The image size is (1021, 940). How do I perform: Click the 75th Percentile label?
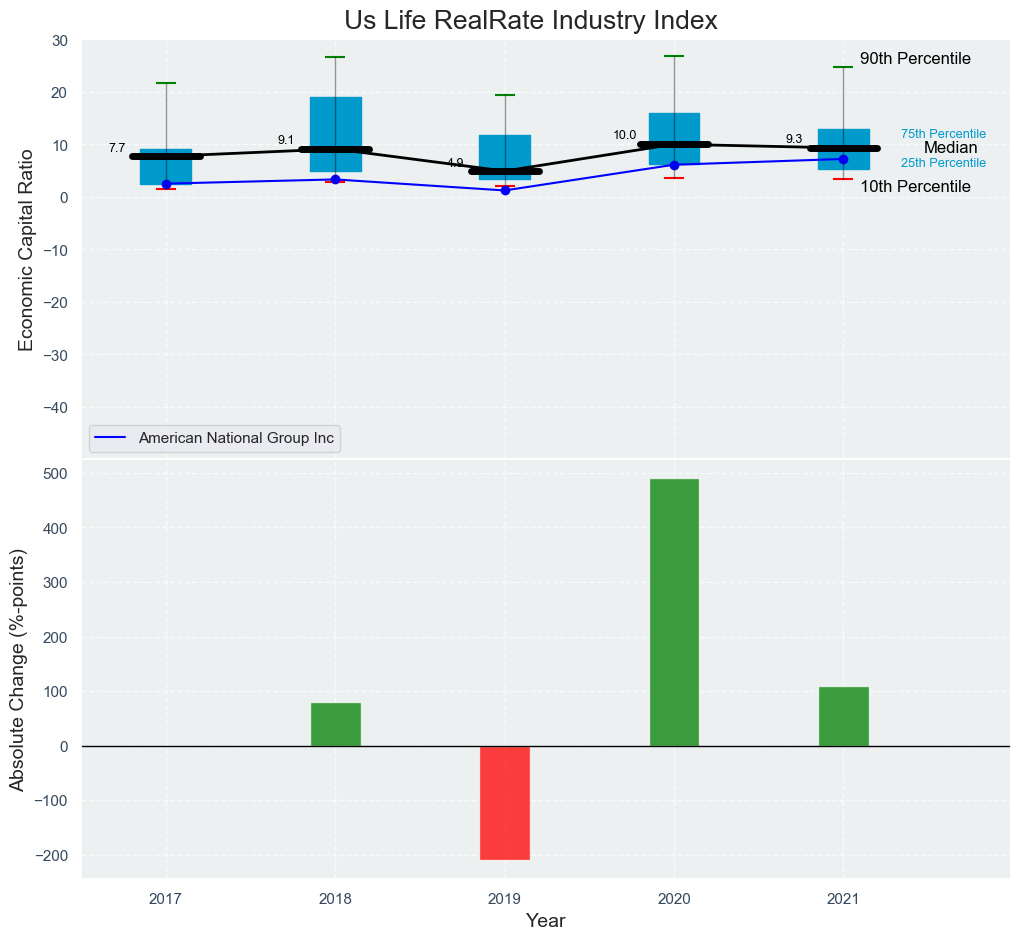click(x=943, y=134)
